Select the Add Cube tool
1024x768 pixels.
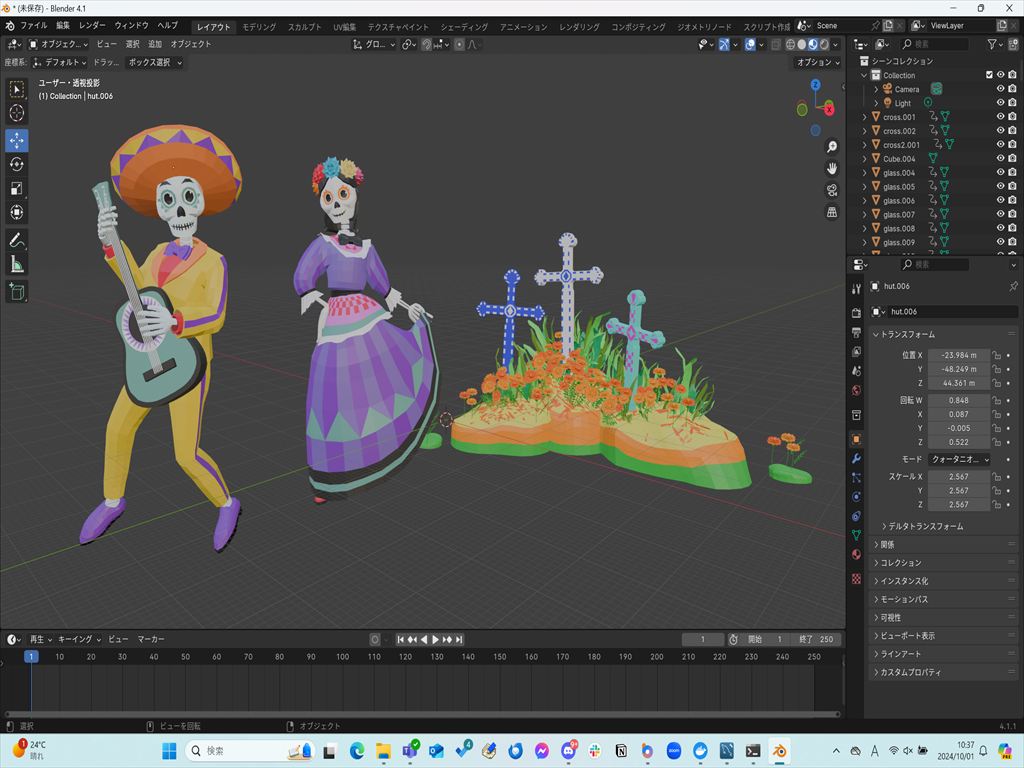(17, 292)
